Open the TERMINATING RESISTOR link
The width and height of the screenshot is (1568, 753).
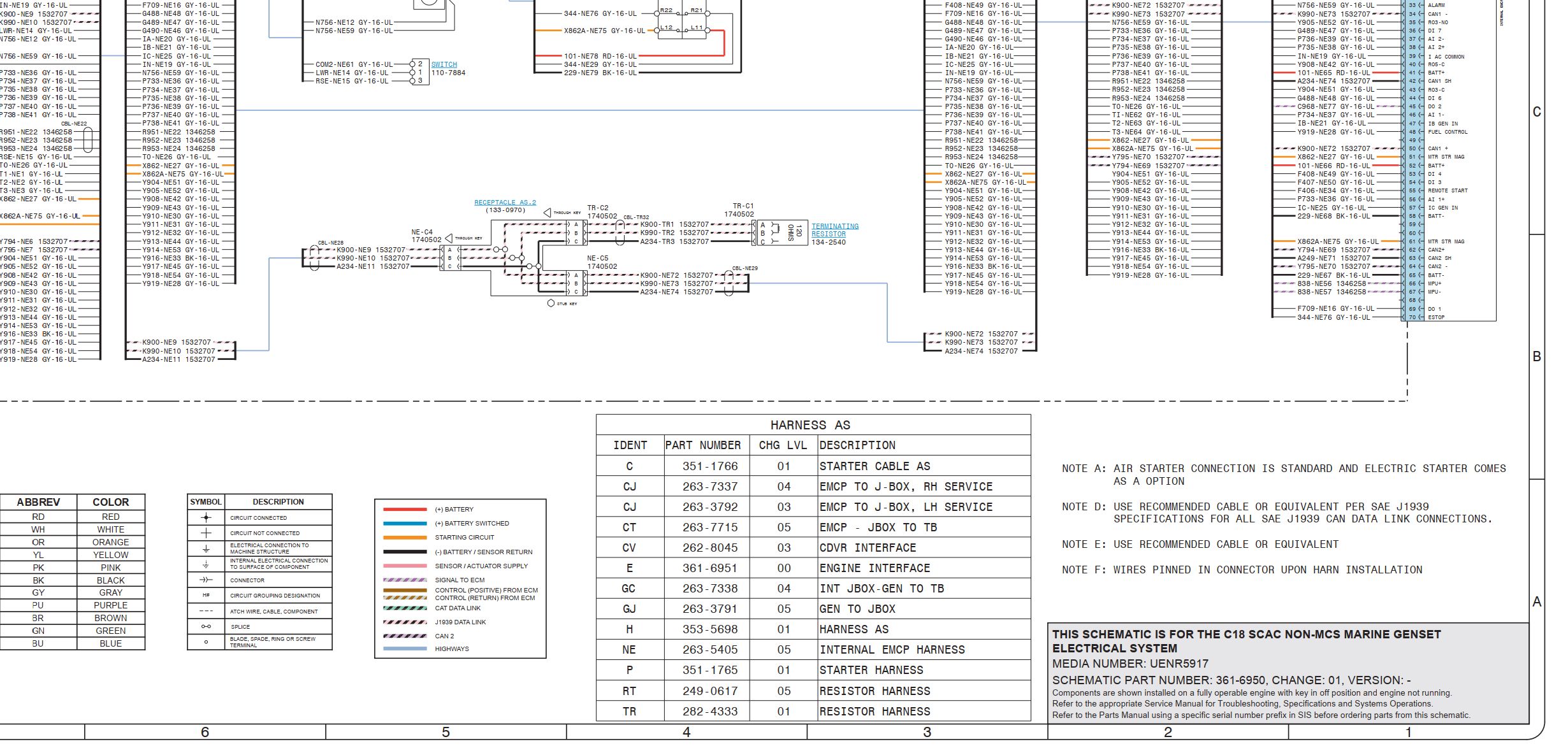tap(834, 230)
